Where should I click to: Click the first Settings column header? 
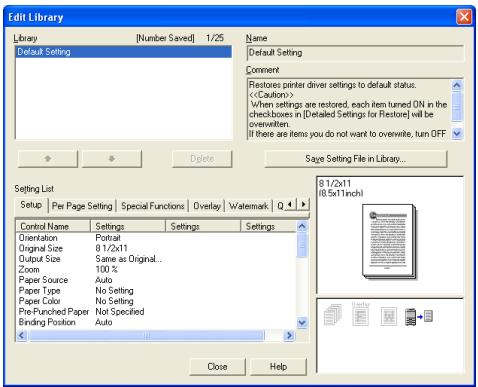coord(128,226)
